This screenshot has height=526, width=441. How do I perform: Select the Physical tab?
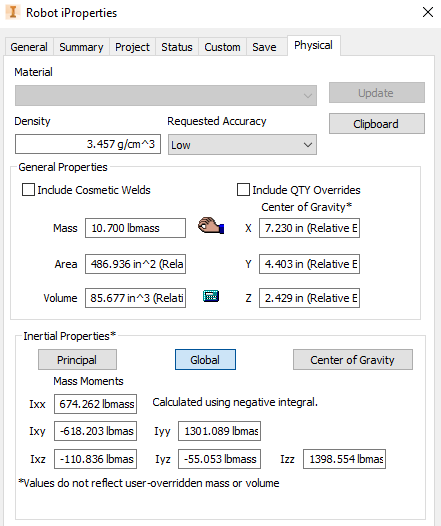pos(314,45)
